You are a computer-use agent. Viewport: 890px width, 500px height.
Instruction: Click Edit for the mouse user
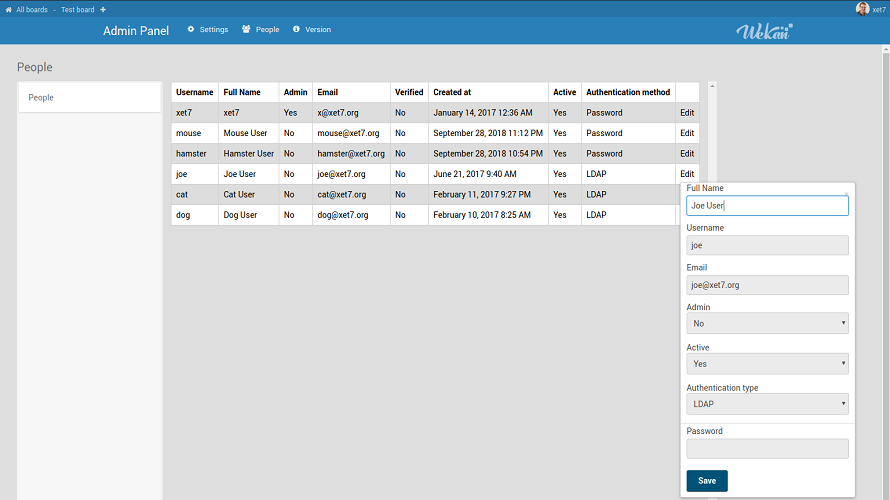(x=687, y=133)
